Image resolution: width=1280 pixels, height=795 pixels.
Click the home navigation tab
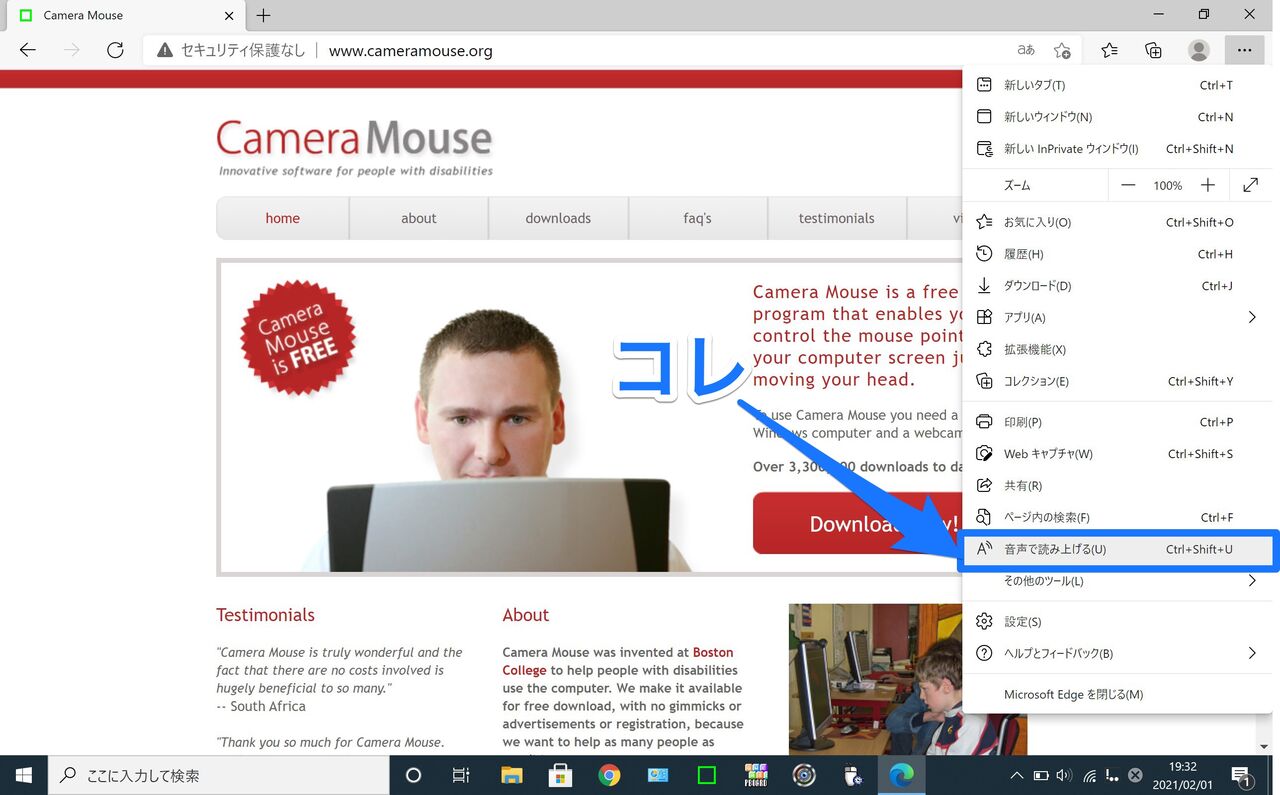point(283,218)
